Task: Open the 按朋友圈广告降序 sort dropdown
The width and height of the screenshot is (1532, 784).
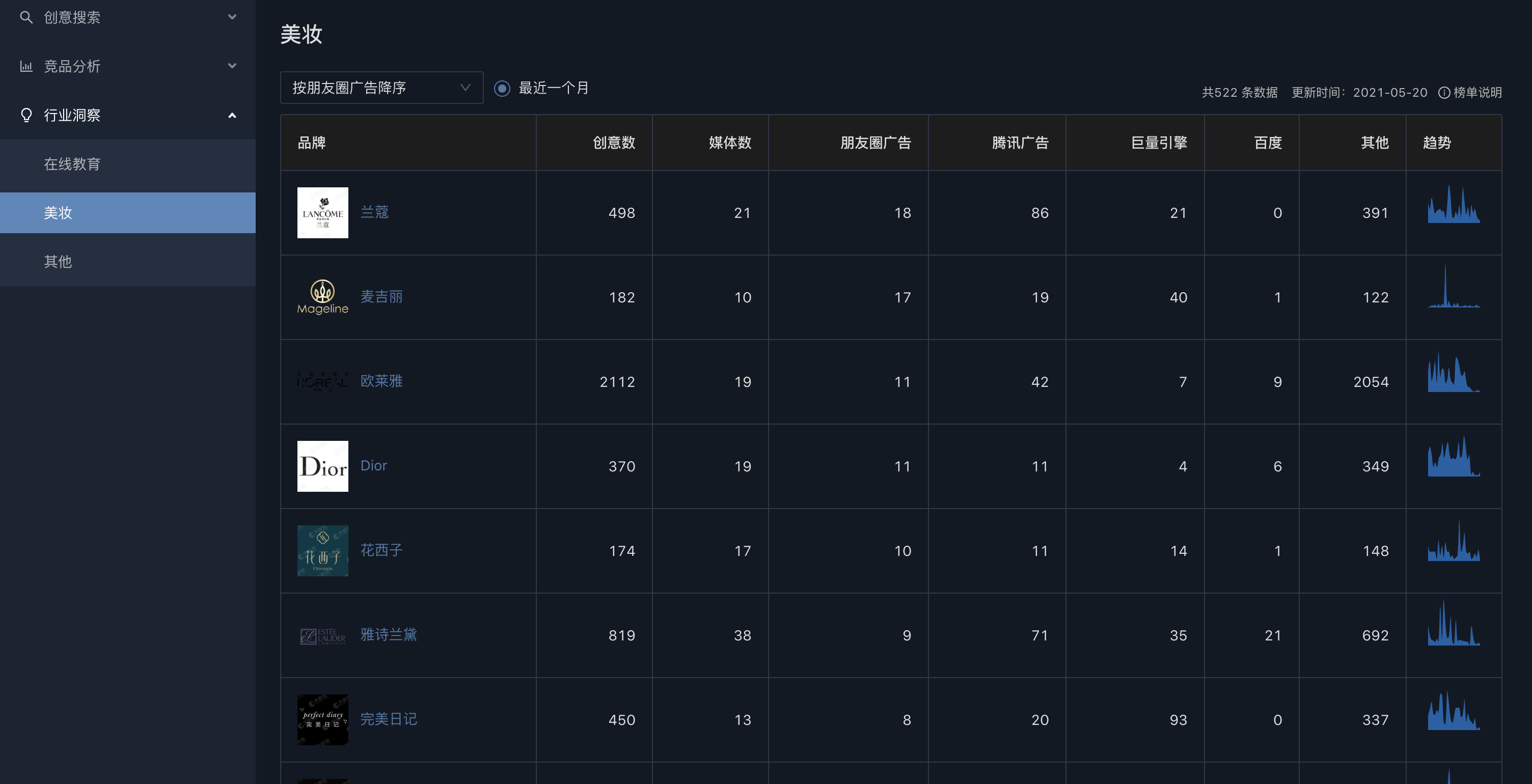Action: pyautogui.click(x=381, y=88)
